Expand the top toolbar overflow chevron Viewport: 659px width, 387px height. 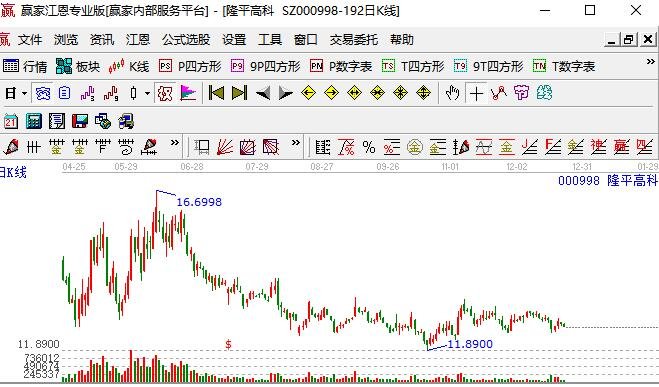click(650, 62)
